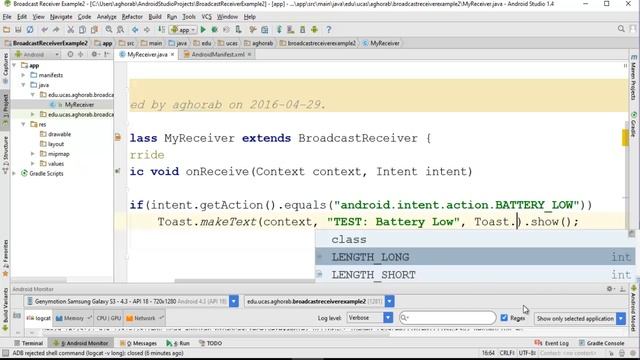Click the Find magnifier icon
This screenshot has height=360, width=640.
(x=109, y=29)
